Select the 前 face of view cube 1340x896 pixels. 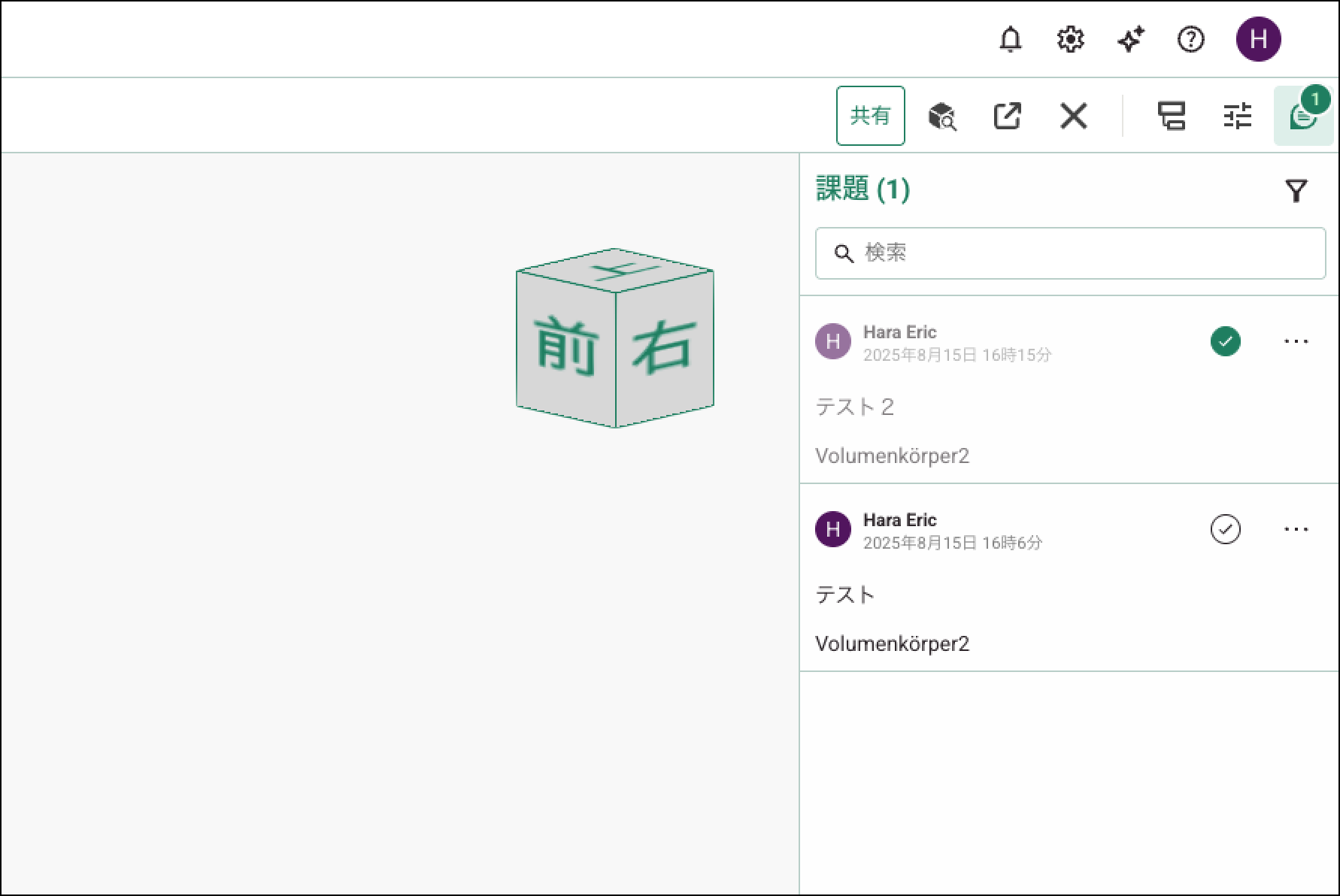pyautogui.click(x=566, y=347)
